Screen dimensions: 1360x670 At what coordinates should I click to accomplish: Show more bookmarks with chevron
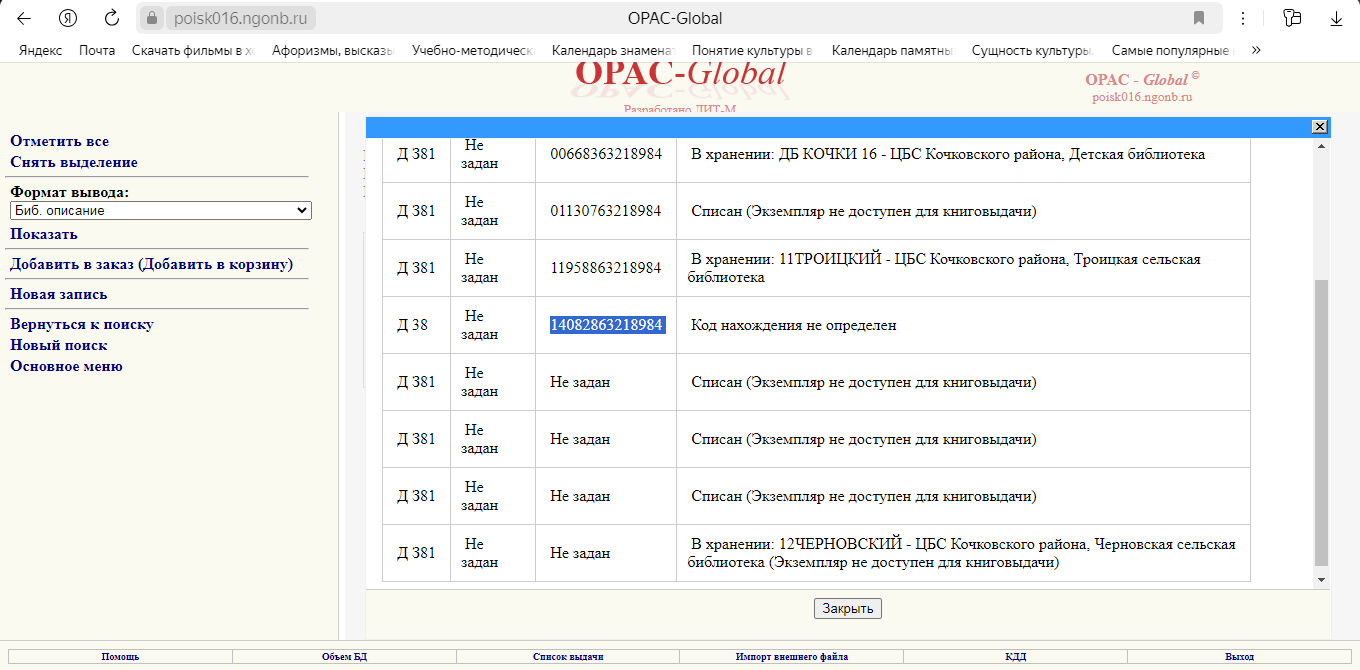(1256, 49)
